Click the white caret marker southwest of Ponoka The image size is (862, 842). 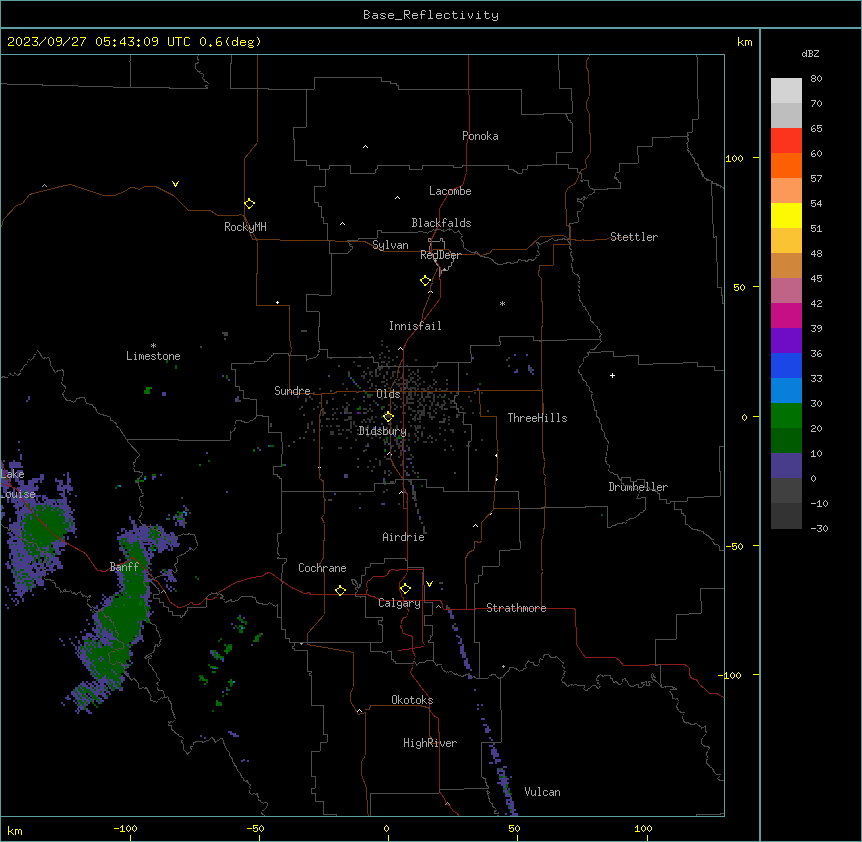[x=366, y=147]
